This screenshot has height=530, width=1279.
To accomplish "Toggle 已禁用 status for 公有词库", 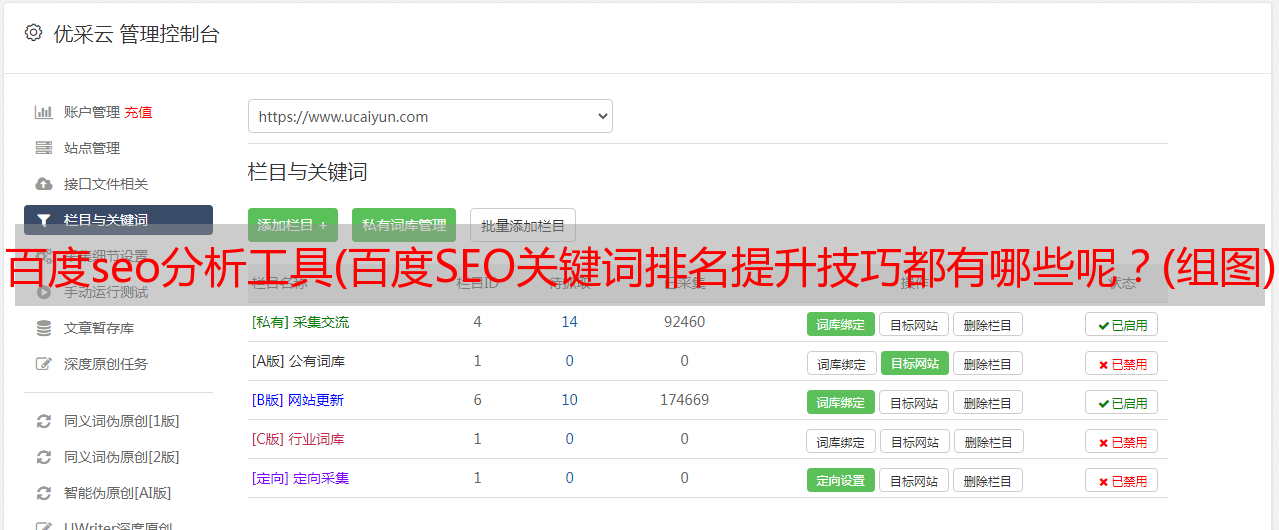I will point(1122,363).
